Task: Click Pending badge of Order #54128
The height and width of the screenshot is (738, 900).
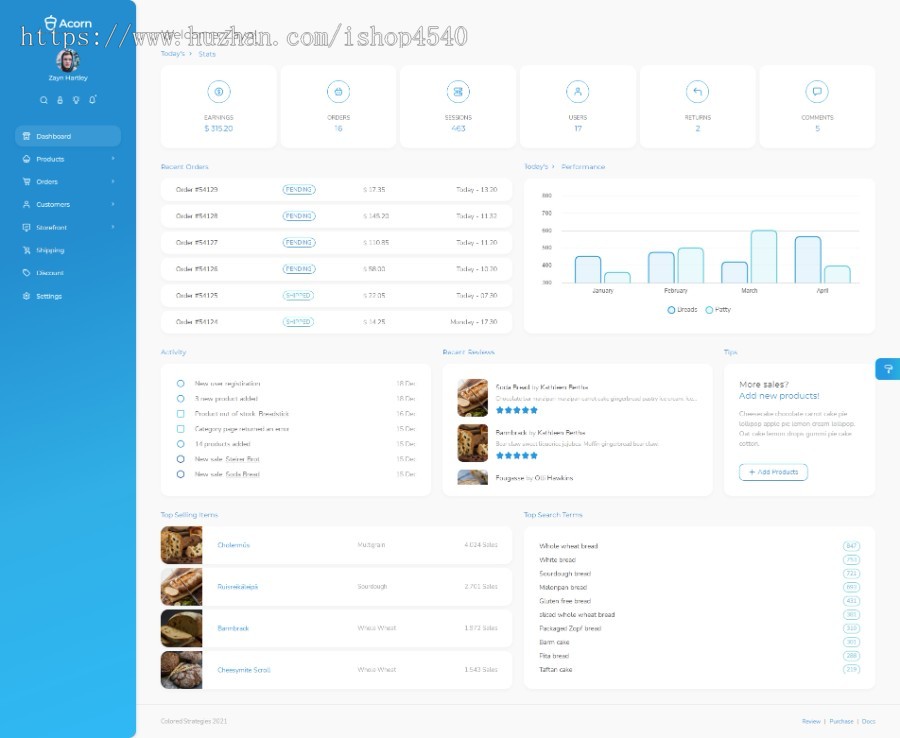Action: click(299, 216)
